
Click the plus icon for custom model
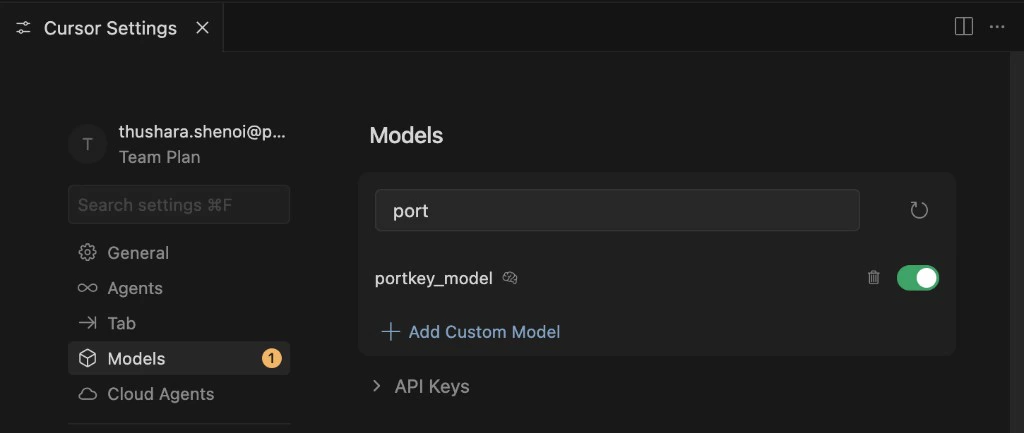click(391, 331)
